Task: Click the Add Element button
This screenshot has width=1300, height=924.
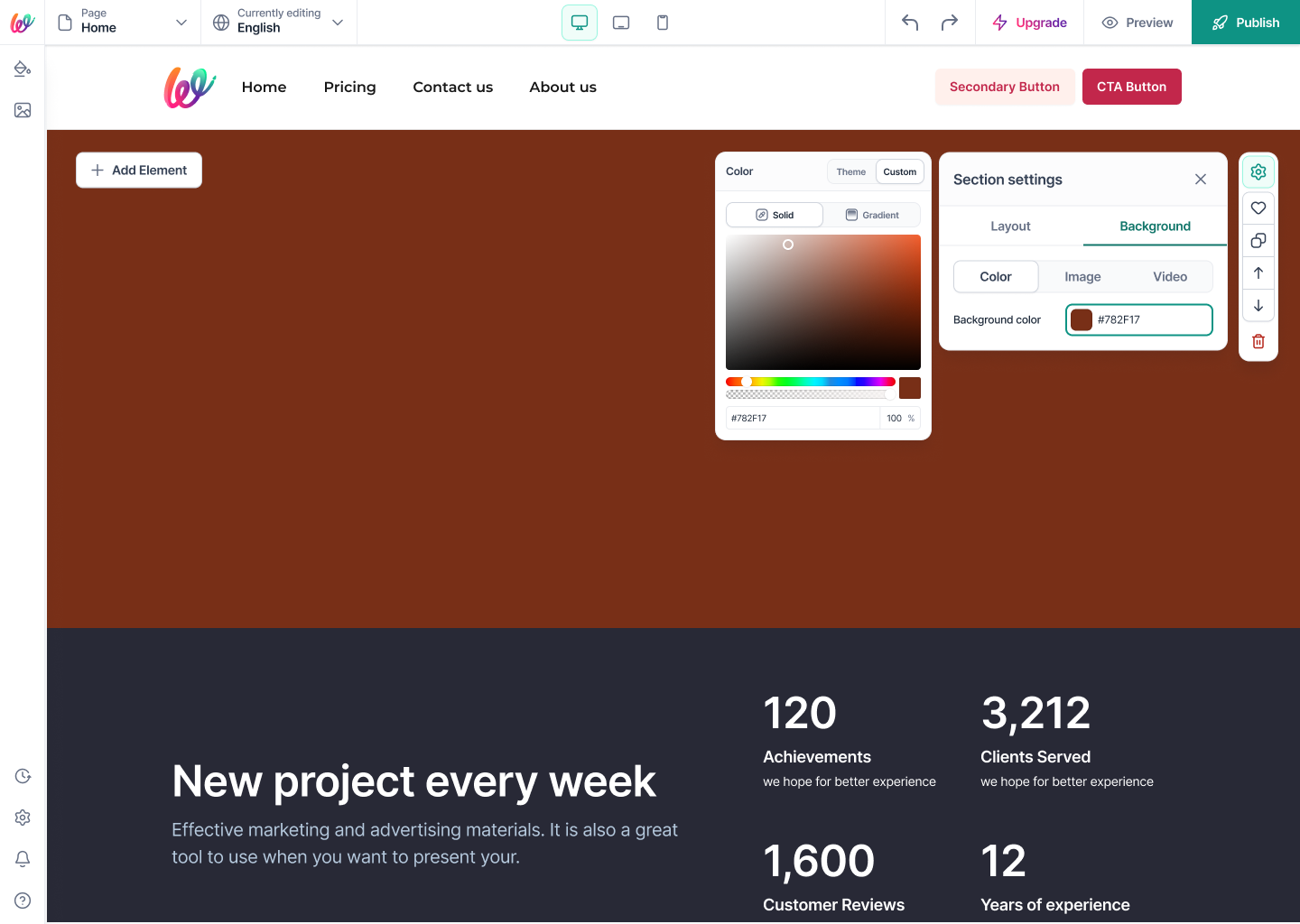Action: pos(139,170)
